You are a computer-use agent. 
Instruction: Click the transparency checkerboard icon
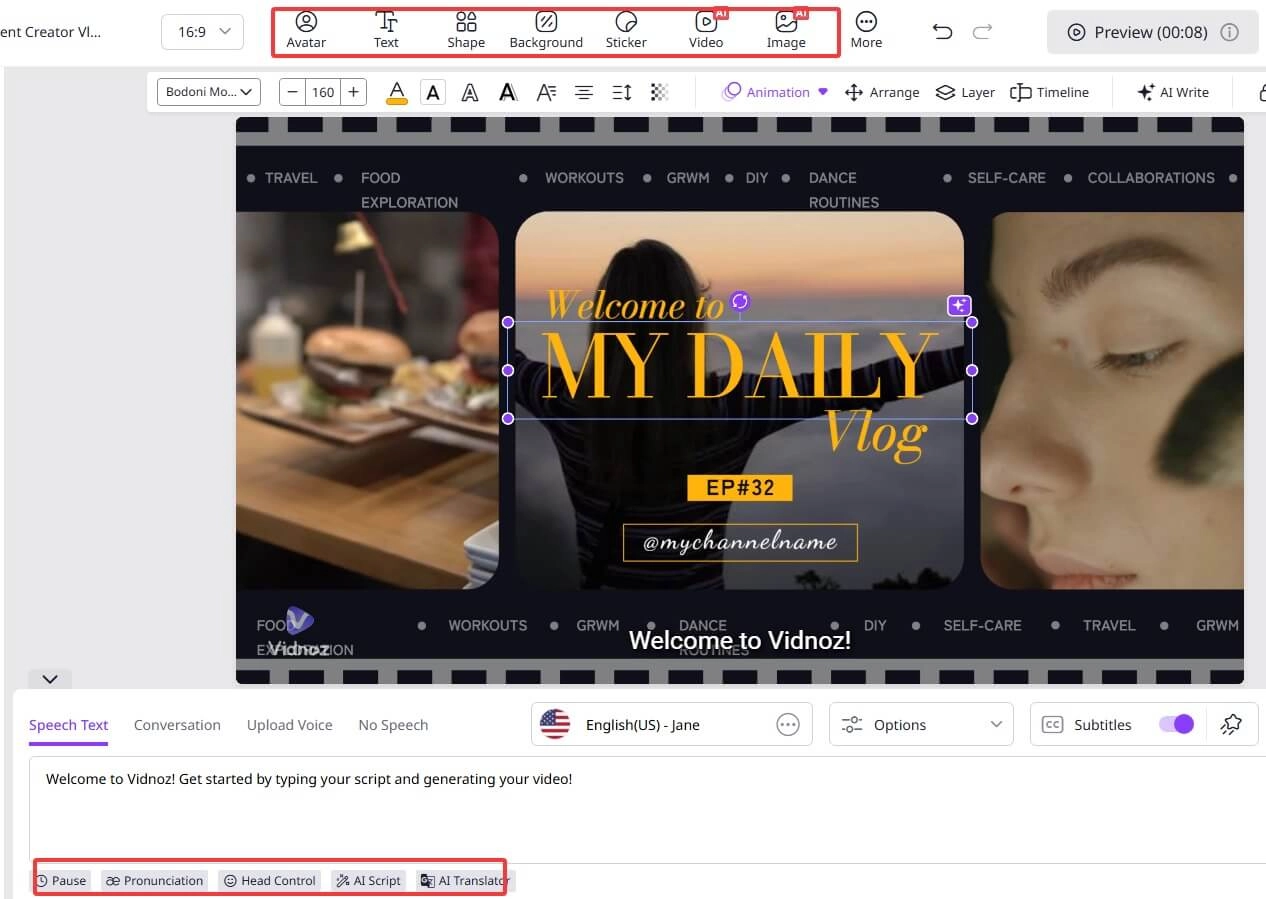659,92
